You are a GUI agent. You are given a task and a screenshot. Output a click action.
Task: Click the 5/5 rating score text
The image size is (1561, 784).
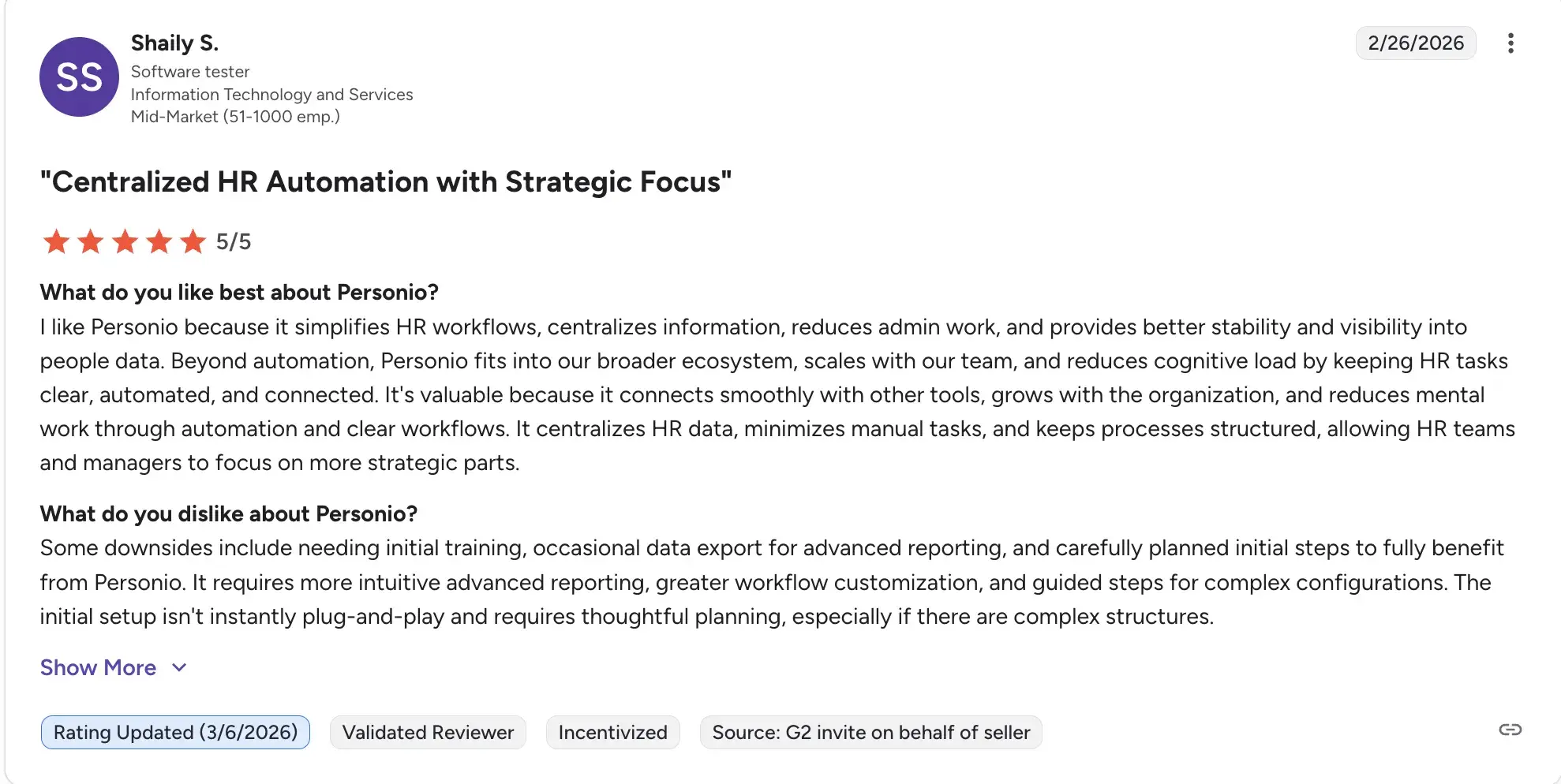234,242
